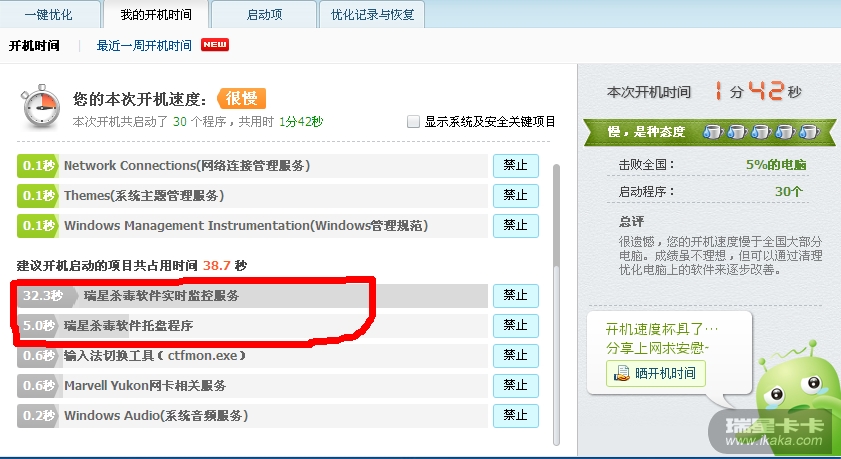Select Windows Audio(系统音频服务) row
This screenshot has width=841, height=459.
click(252, 416)
